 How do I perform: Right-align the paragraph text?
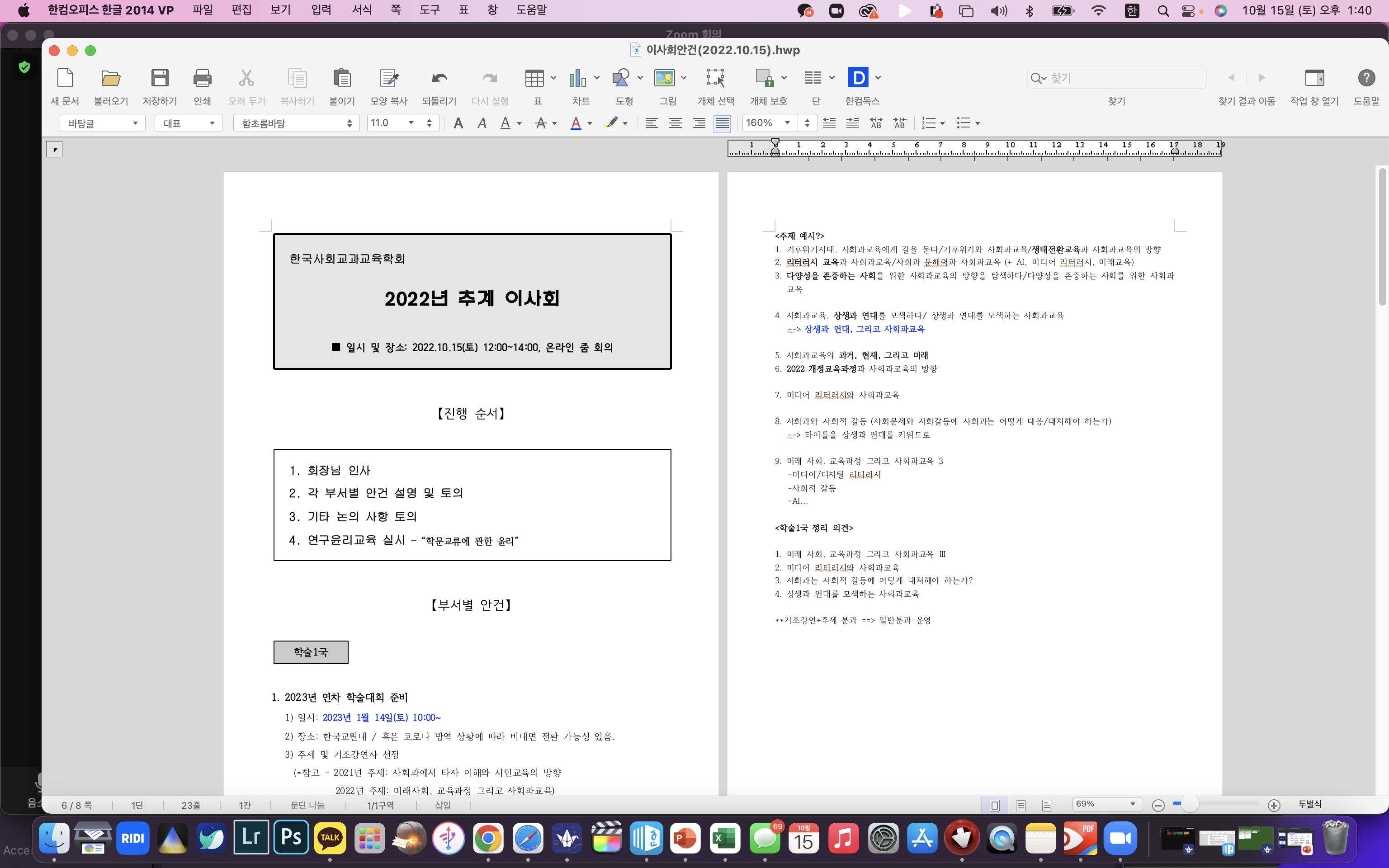699,123
